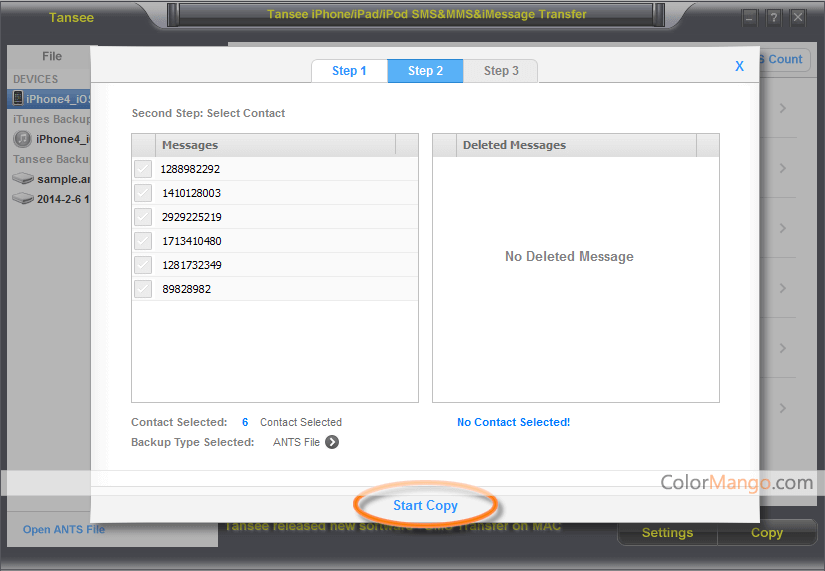Open Settings in the bottom bar
The height and width of the screenshot is (571, 825).
pos(667,532)
